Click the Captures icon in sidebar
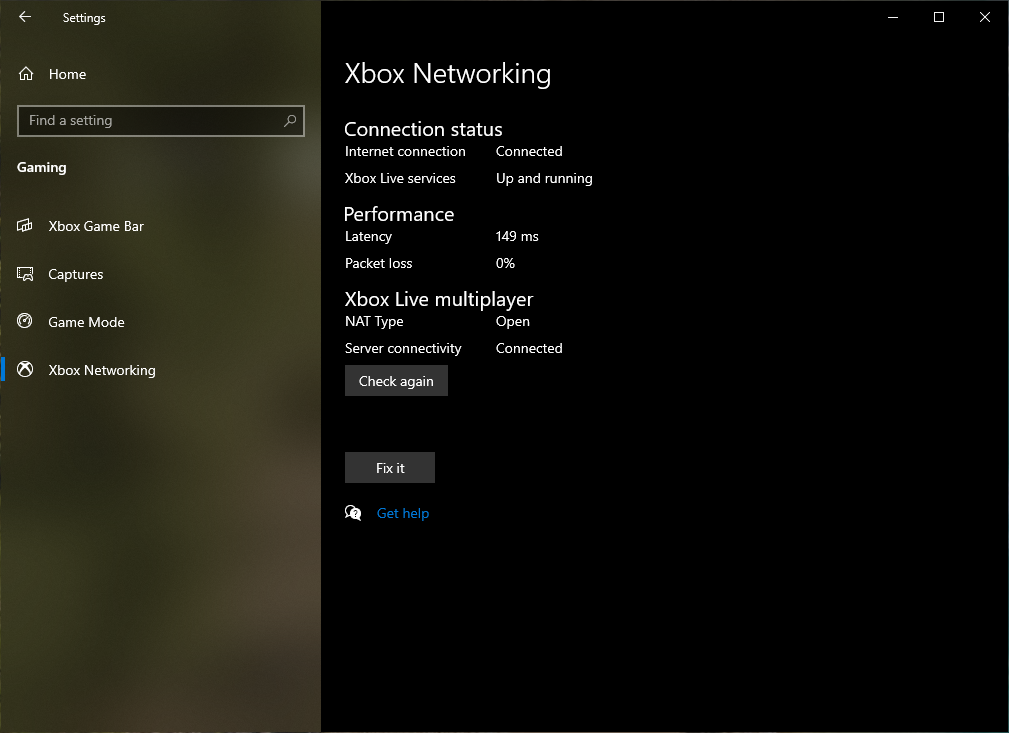This screenshot has height=733, width=1009. (x=26, y=274)
